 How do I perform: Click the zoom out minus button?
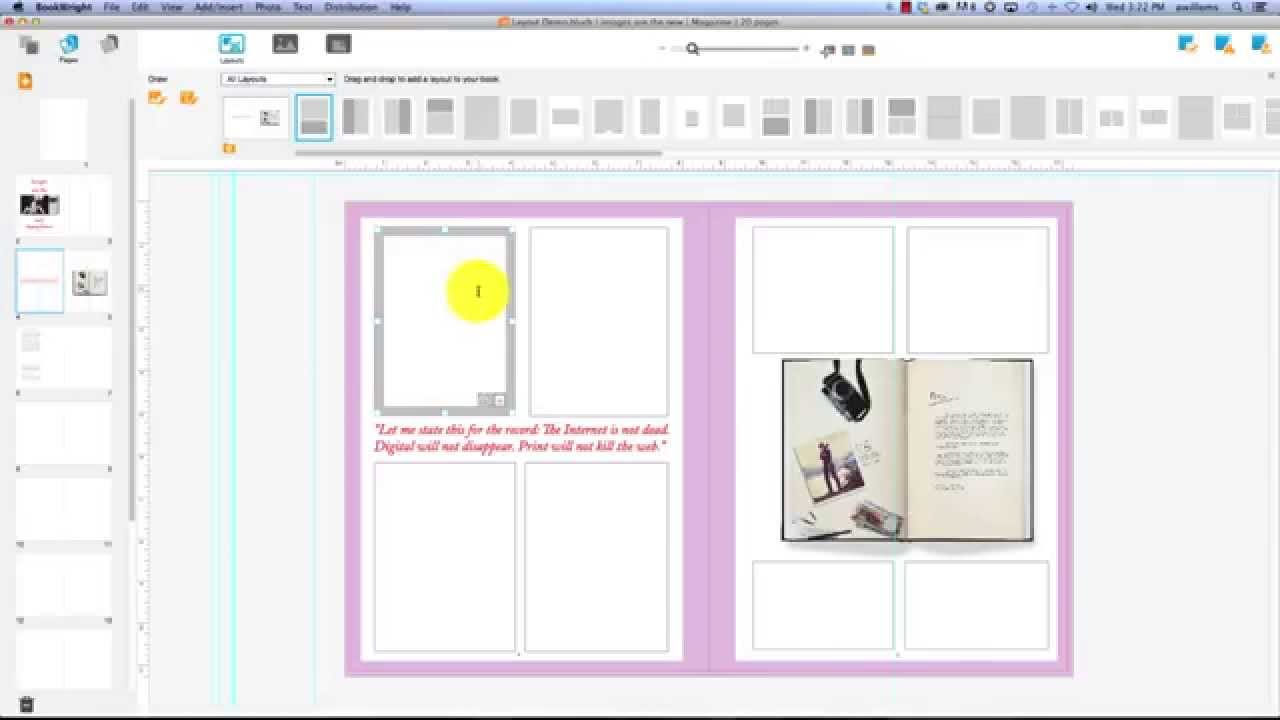pyautogui.click(x=662, y=49)
